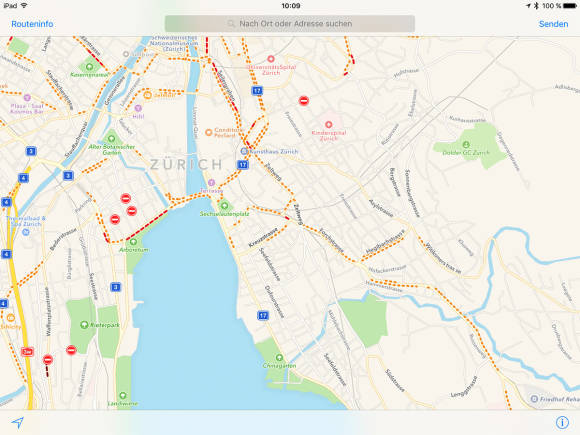Select the Alter Botanischer Garten marker
580x435 pixels.
(x=111, y=139)
